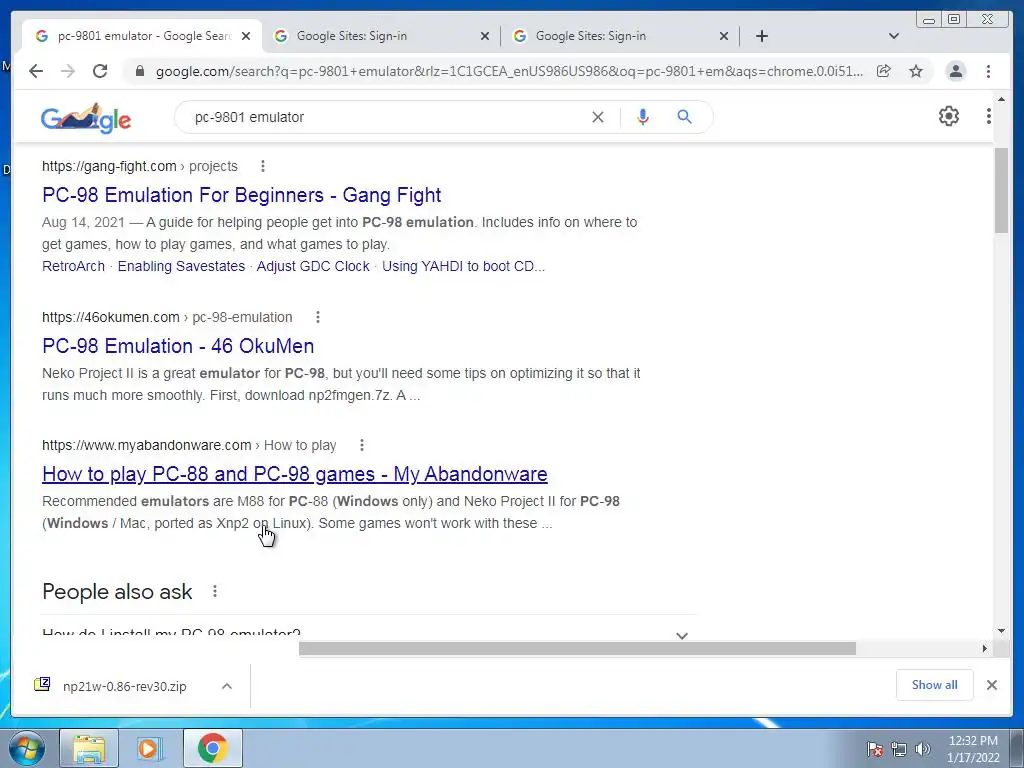
Task: Open more options for gang-fight.com result
Action: coord(263,166)
